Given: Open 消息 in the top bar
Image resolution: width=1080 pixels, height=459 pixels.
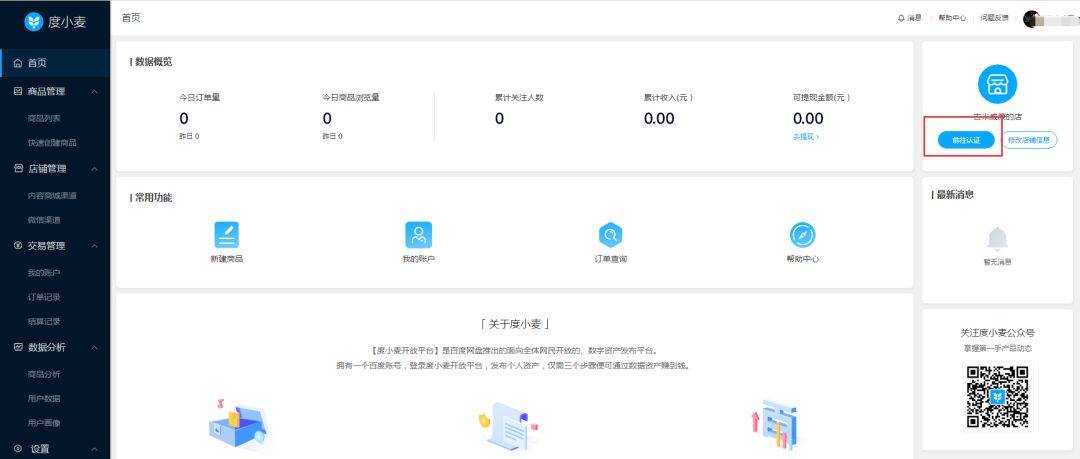Looking at the screenshot, I should [910, 19].
